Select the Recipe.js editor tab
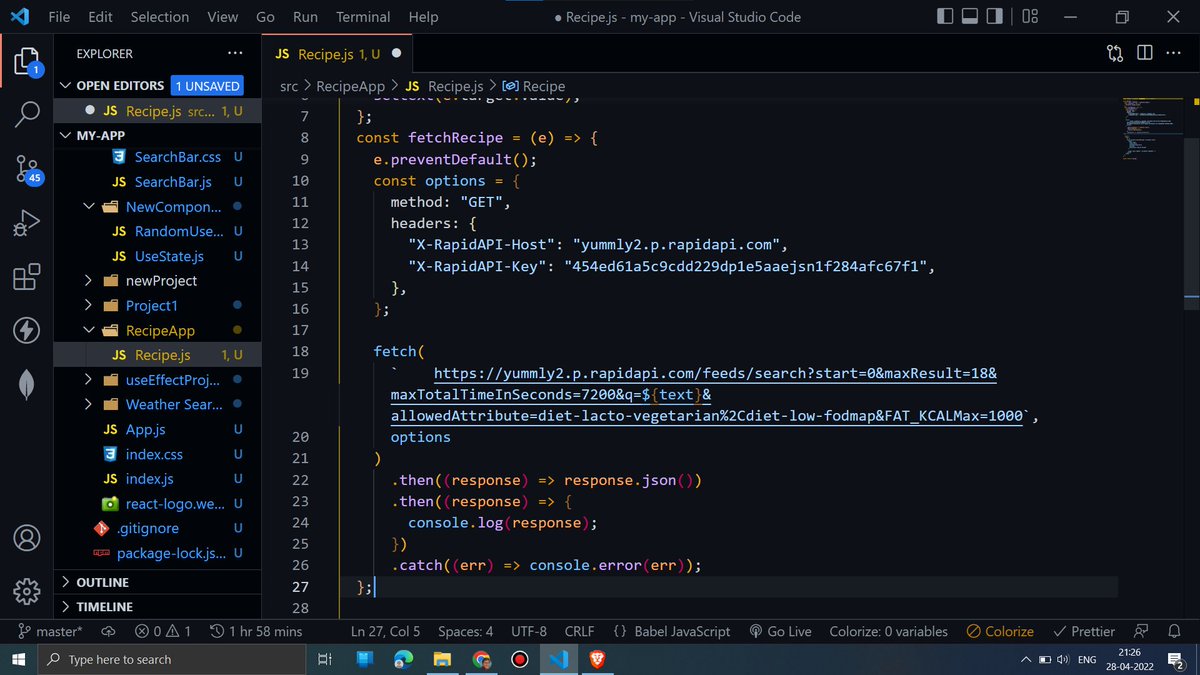 pos(338,53)
